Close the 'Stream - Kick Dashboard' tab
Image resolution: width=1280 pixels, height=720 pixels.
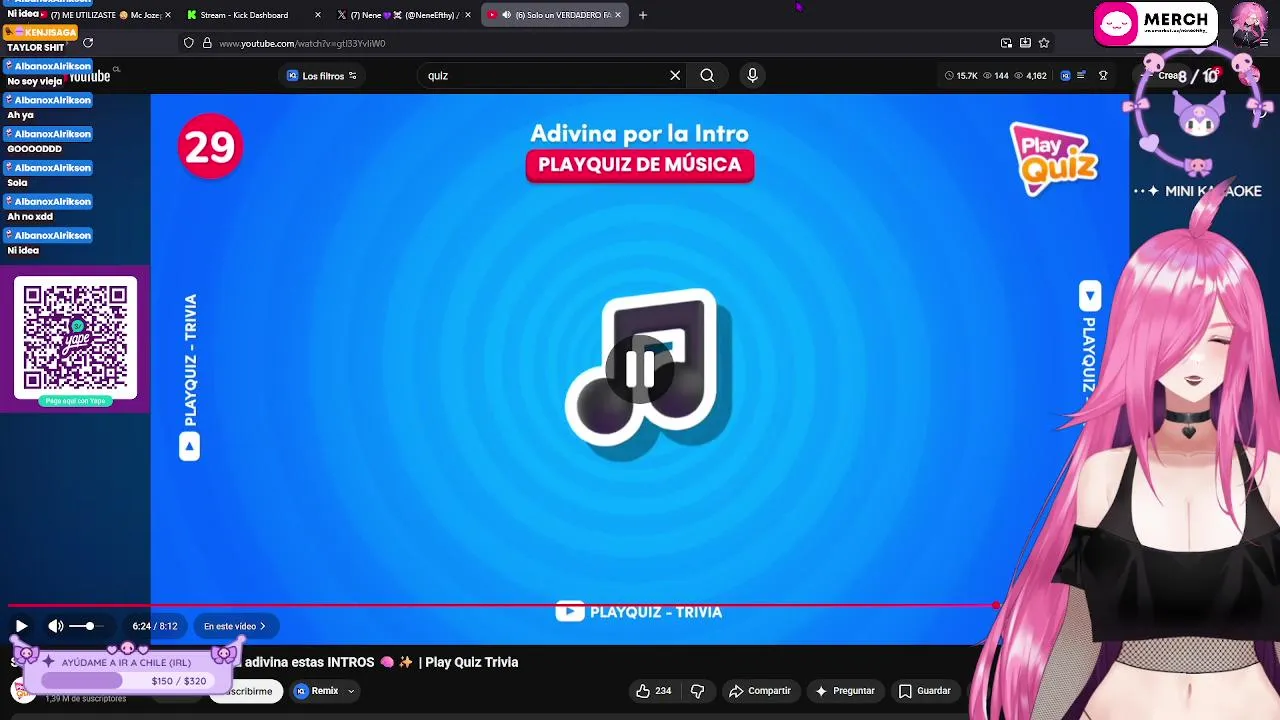click(x=318, y=15)
